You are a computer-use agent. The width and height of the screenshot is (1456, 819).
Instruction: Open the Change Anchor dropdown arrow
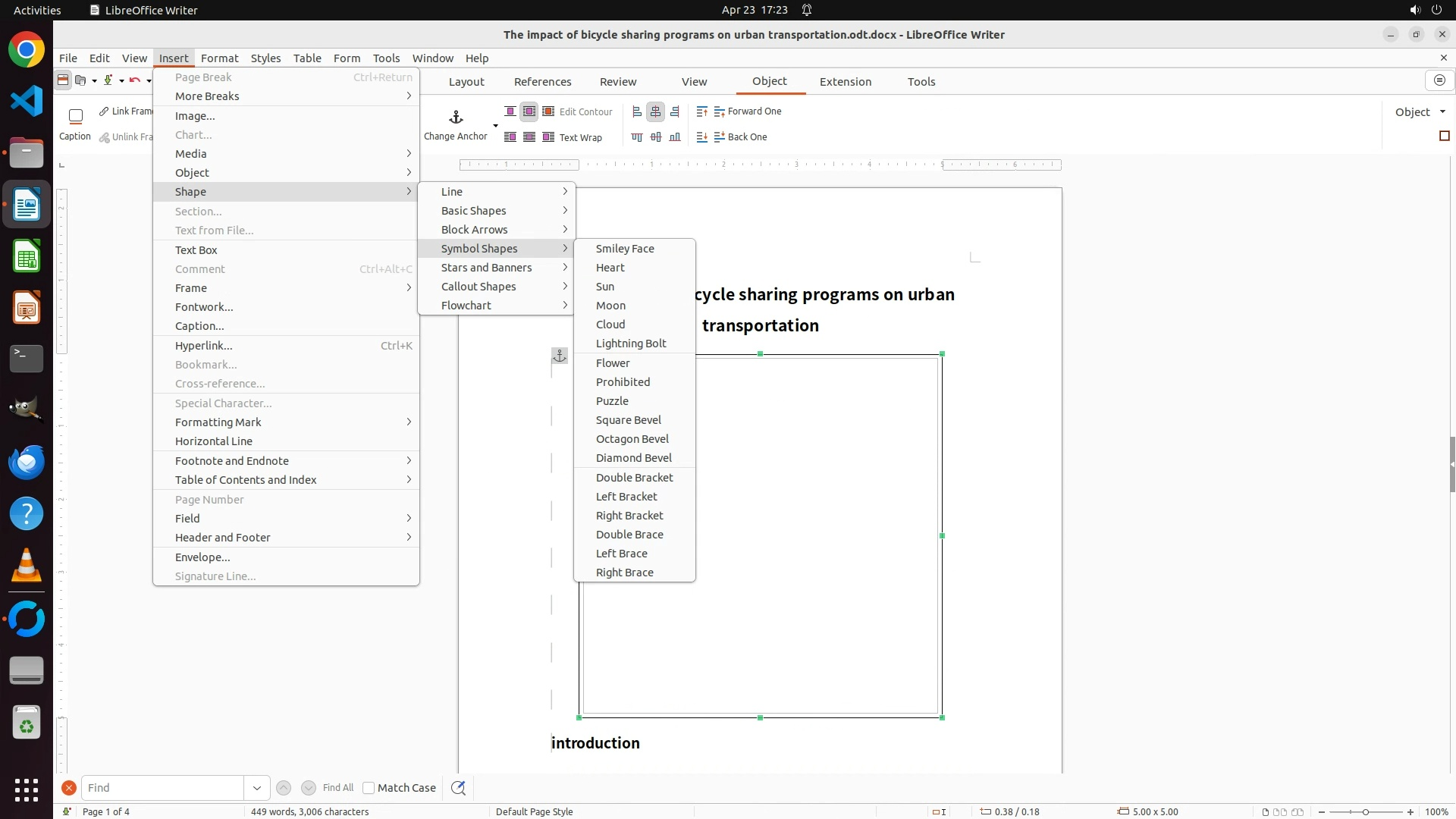click(495, 126)
